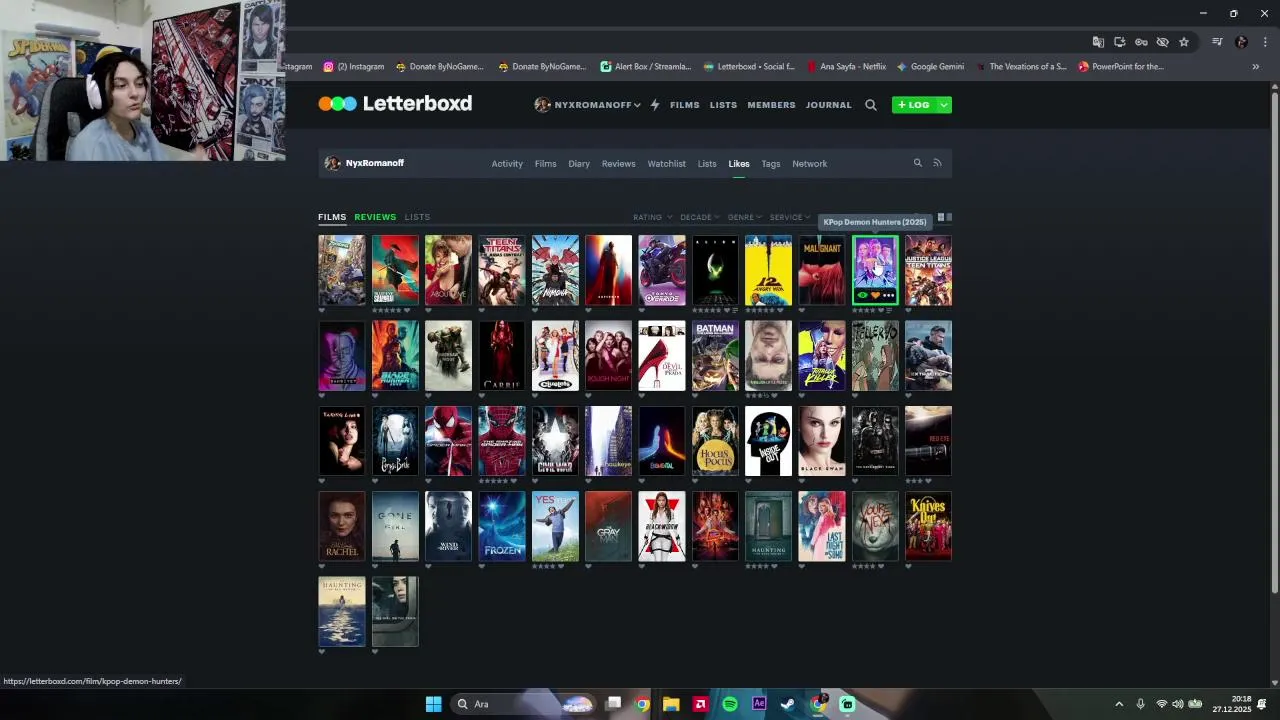Toggle like heart on KPop Demon Hunters poster
1280x720 pixels.
click(875, 296)
